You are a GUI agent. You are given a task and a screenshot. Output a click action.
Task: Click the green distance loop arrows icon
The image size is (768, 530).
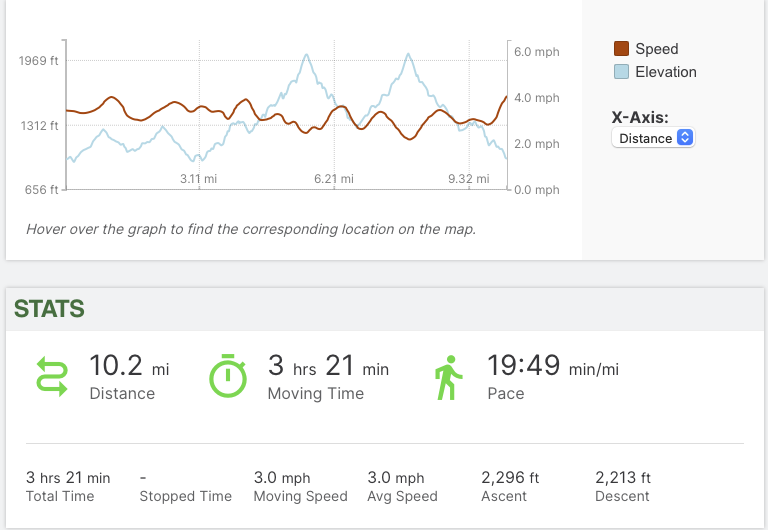[x=50, y=377]
